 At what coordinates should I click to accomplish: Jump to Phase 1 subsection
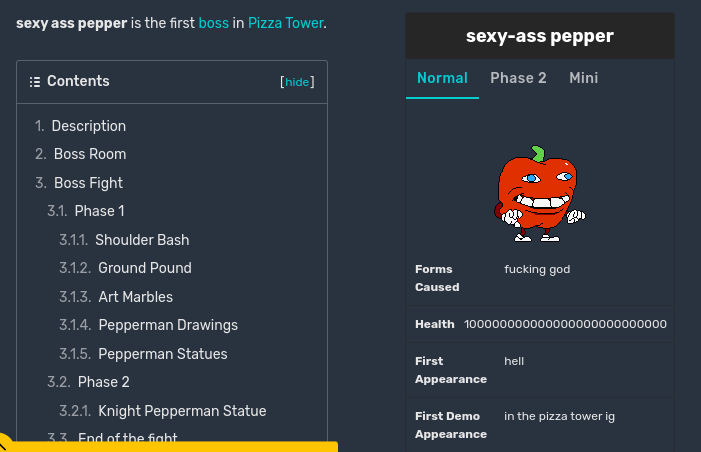click(100, 211)
